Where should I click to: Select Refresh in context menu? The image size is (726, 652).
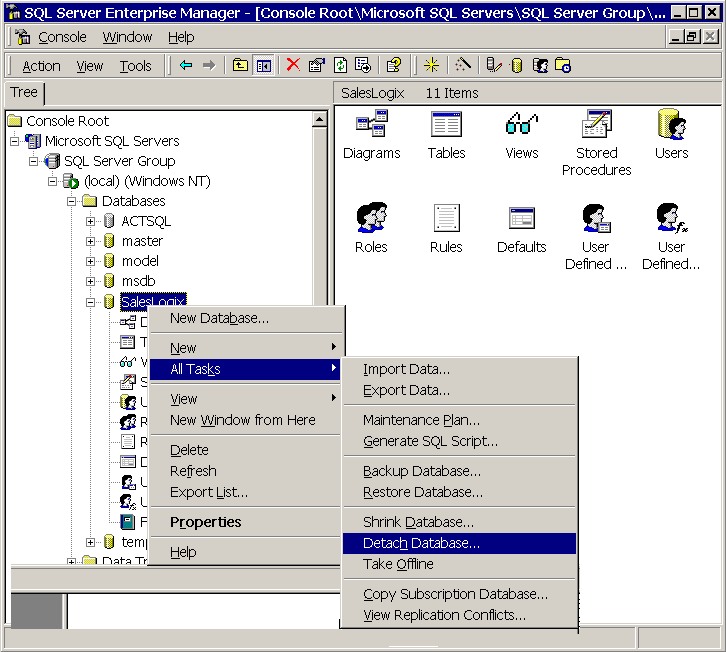click(245, 471)
